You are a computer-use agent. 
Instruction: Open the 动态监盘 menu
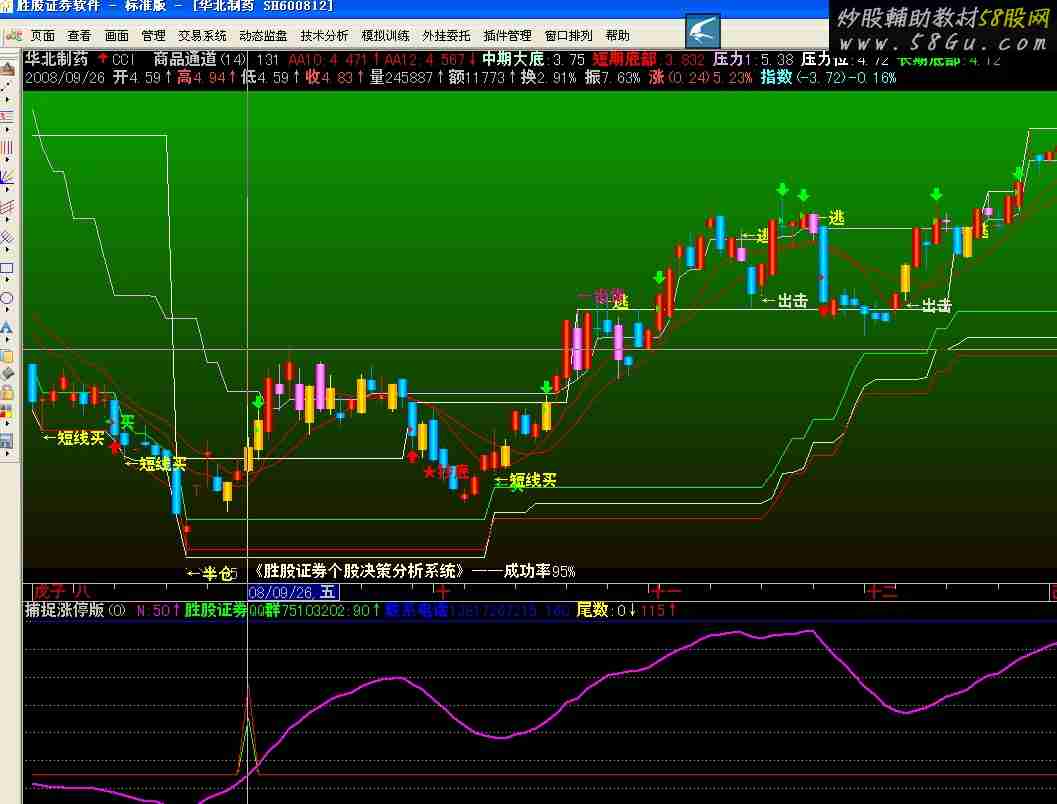(x=263, y=36)
